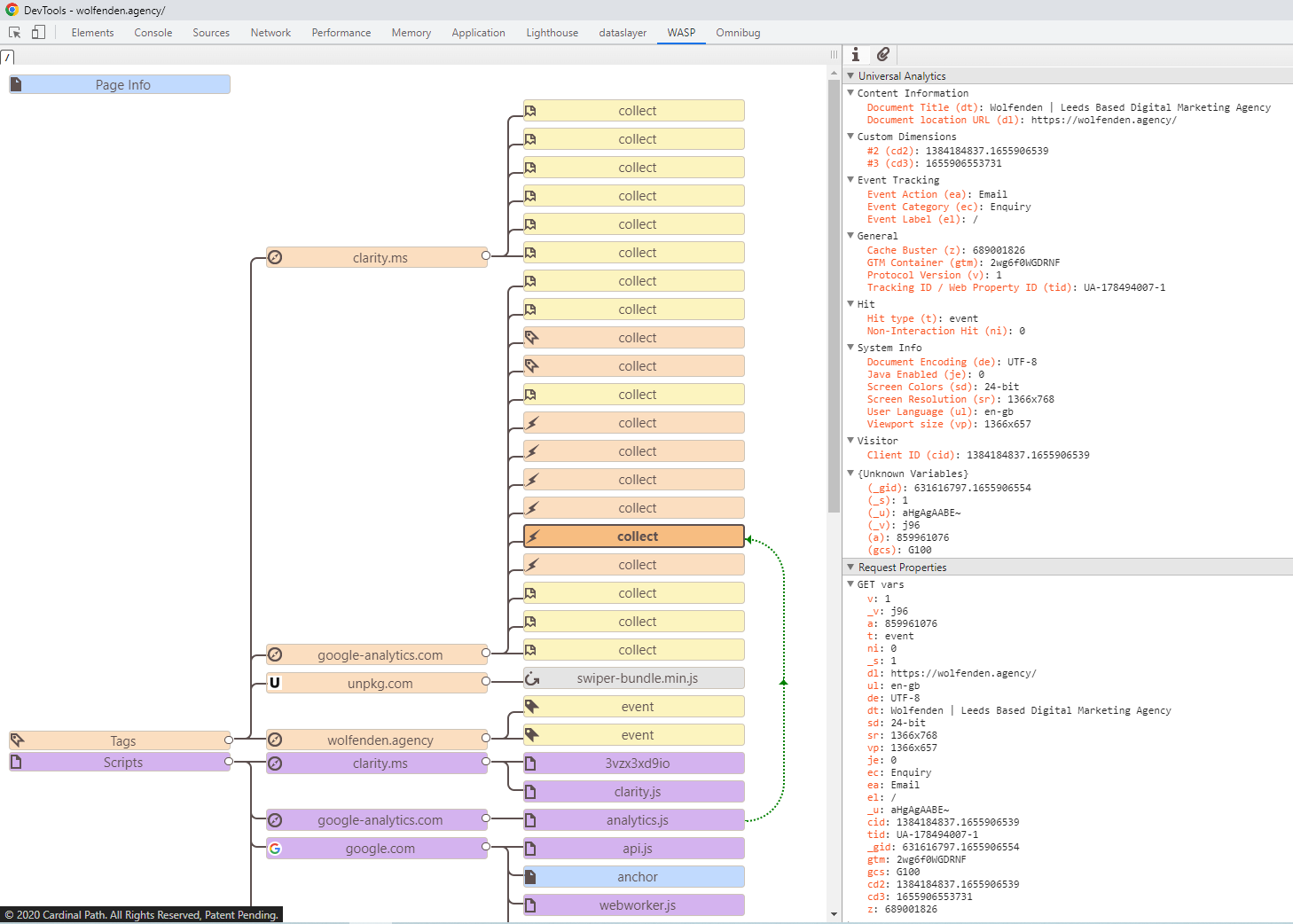
Task: Collapse unpkg.com children via its circle handle
Action: (485, 681)
